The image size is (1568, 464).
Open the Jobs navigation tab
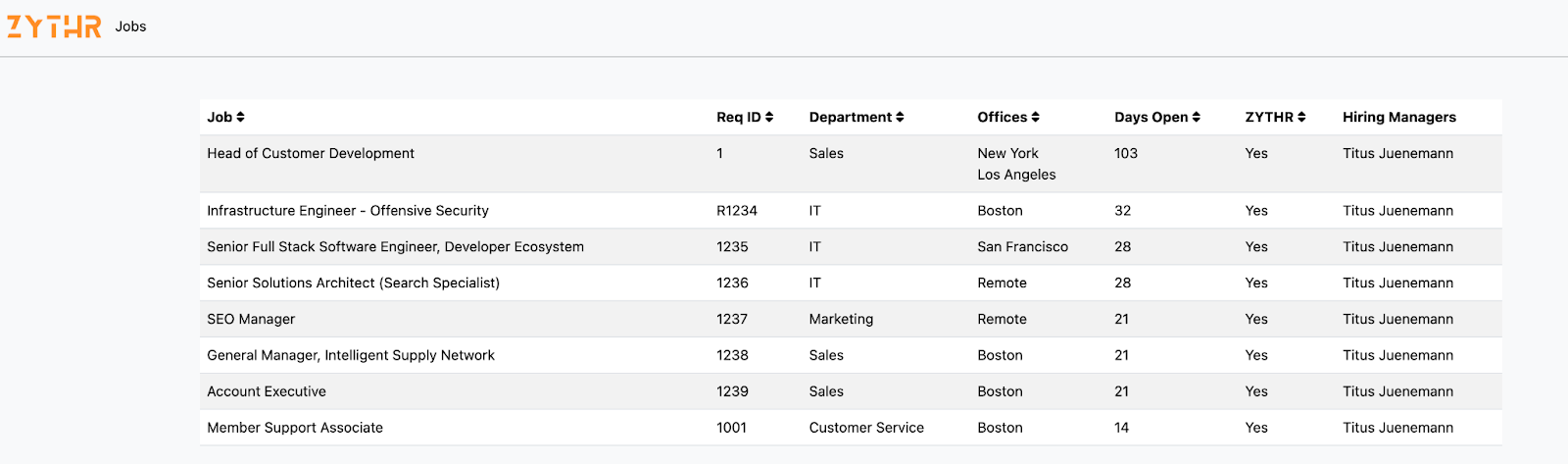tap(130, 26)
